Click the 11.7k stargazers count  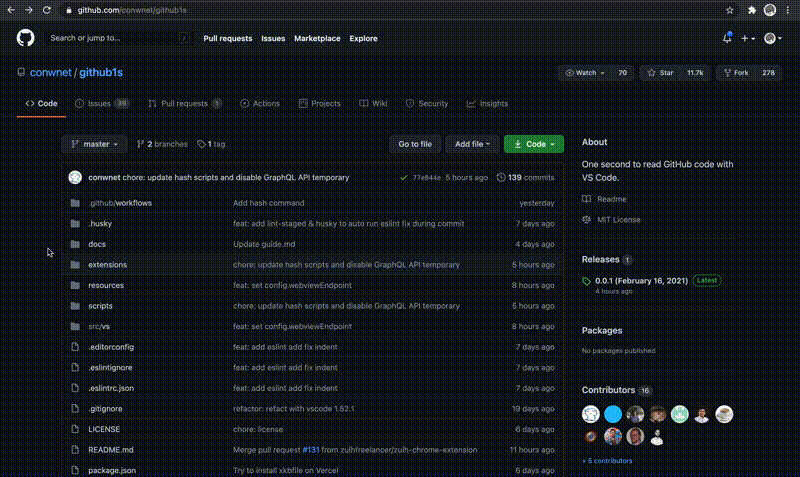695,73
